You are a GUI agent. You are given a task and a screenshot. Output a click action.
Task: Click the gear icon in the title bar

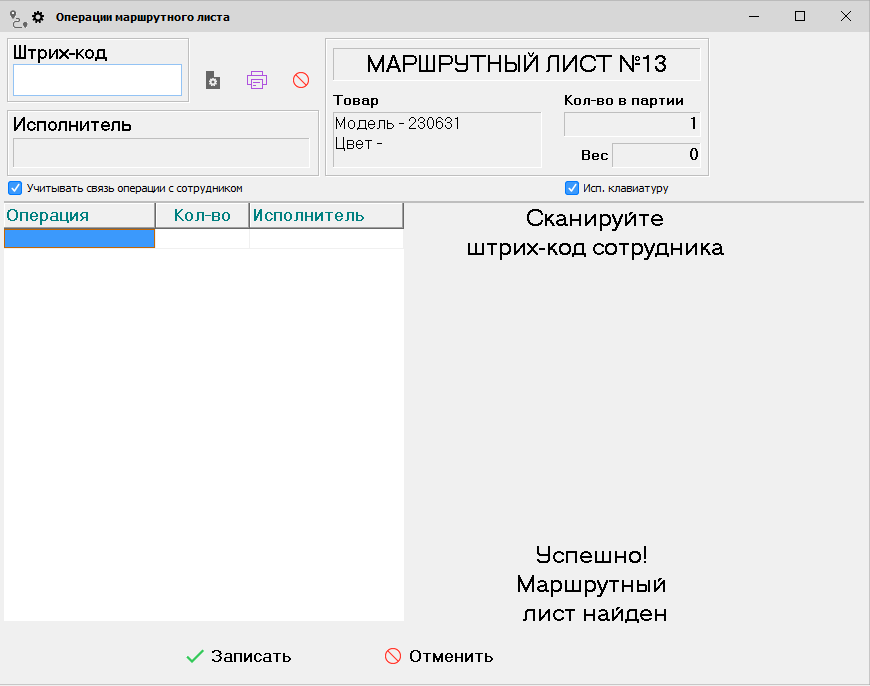38,17
